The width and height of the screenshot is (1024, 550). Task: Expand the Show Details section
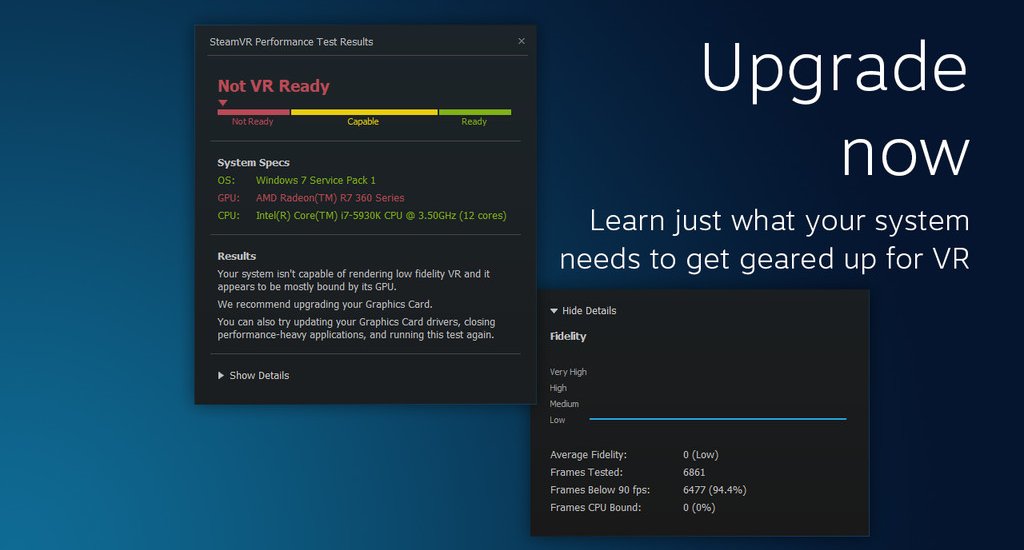[x=253, y=376]
